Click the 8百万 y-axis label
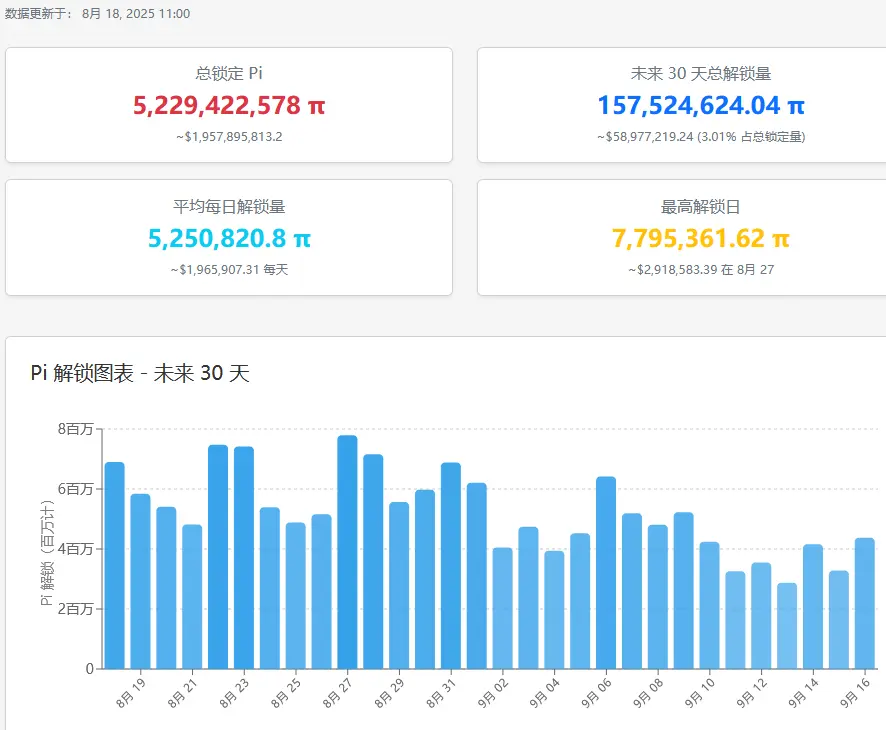 [75, 429]
